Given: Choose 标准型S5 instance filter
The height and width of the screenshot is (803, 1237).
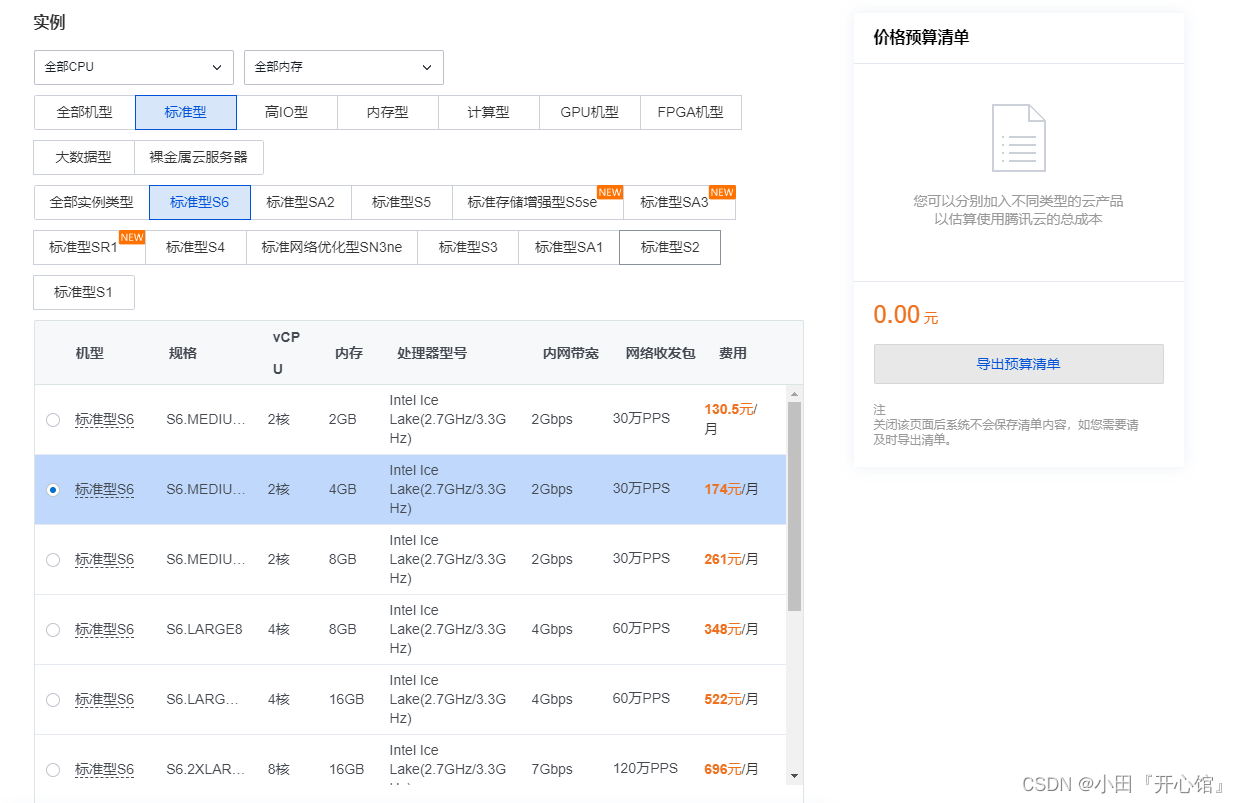Looking at the screenshot, I should (x=402, y=202).
